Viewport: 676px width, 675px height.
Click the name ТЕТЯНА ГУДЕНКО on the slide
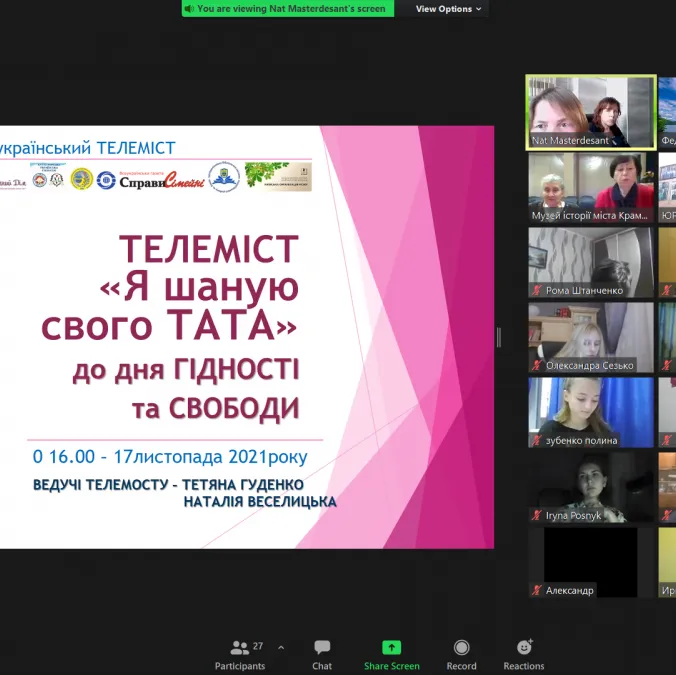pos(243,485)
